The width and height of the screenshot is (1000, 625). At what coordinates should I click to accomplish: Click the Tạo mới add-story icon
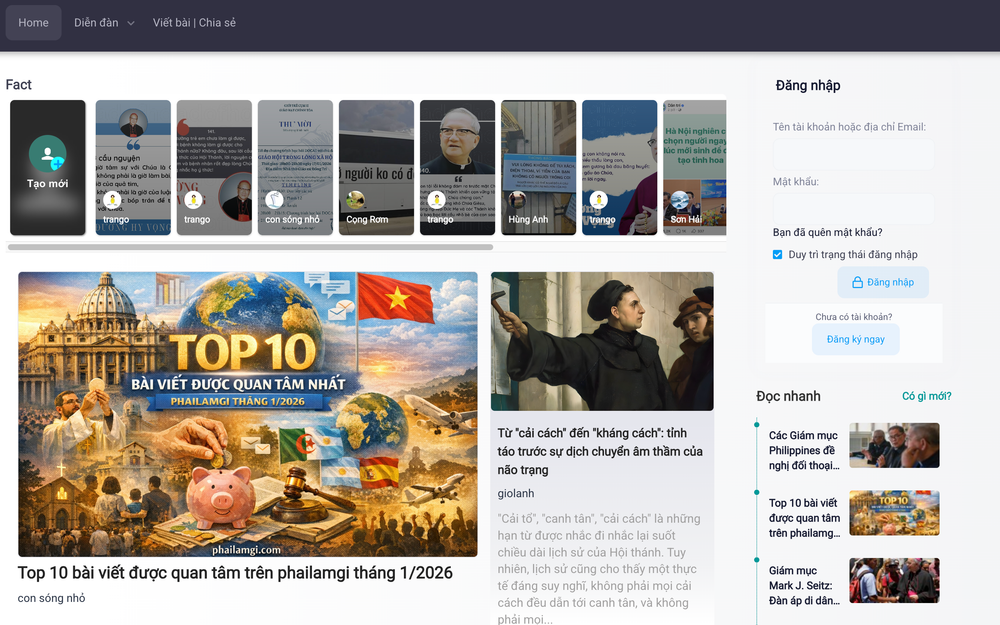(47, 154)
